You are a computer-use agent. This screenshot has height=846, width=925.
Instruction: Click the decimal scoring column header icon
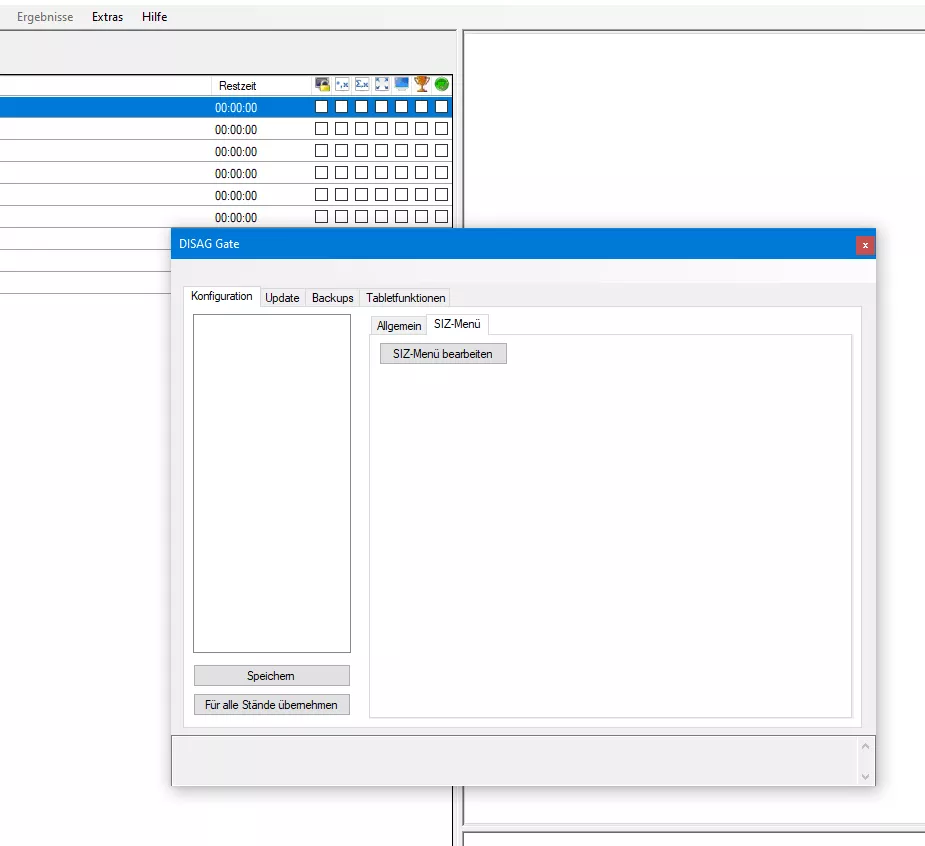pyautogui.click(x=342, y=85)
